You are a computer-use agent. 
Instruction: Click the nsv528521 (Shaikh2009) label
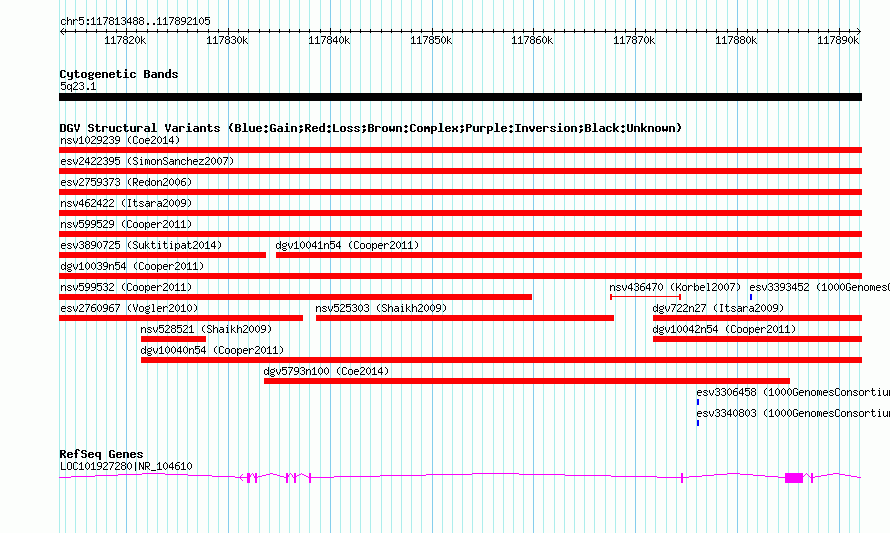pos(206,329)
